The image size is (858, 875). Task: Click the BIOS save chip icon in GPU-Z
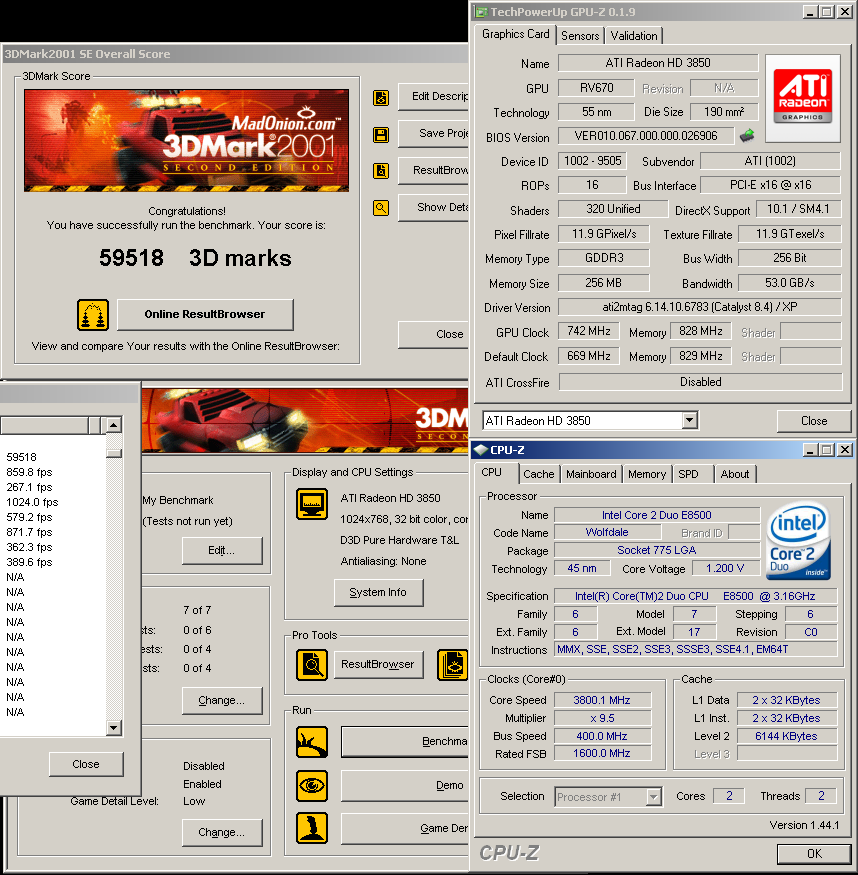pyautogui.click(x=747, y=135)
